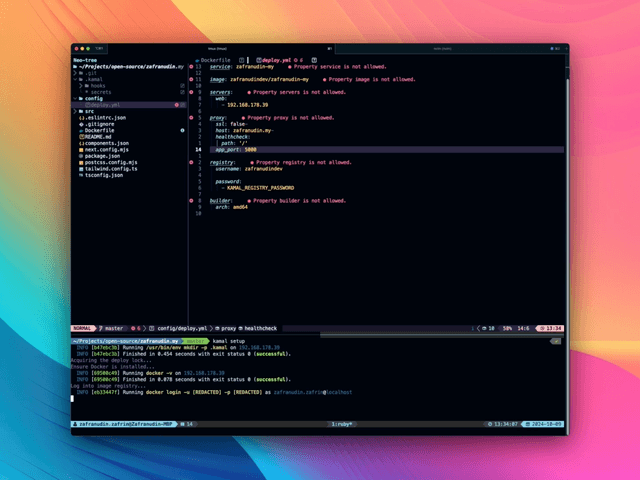This screenshot has width=640, height=480.
Task: Click KAMAL_REGISTRY_PASSWORD text
Action: click(x=260, y=188)
